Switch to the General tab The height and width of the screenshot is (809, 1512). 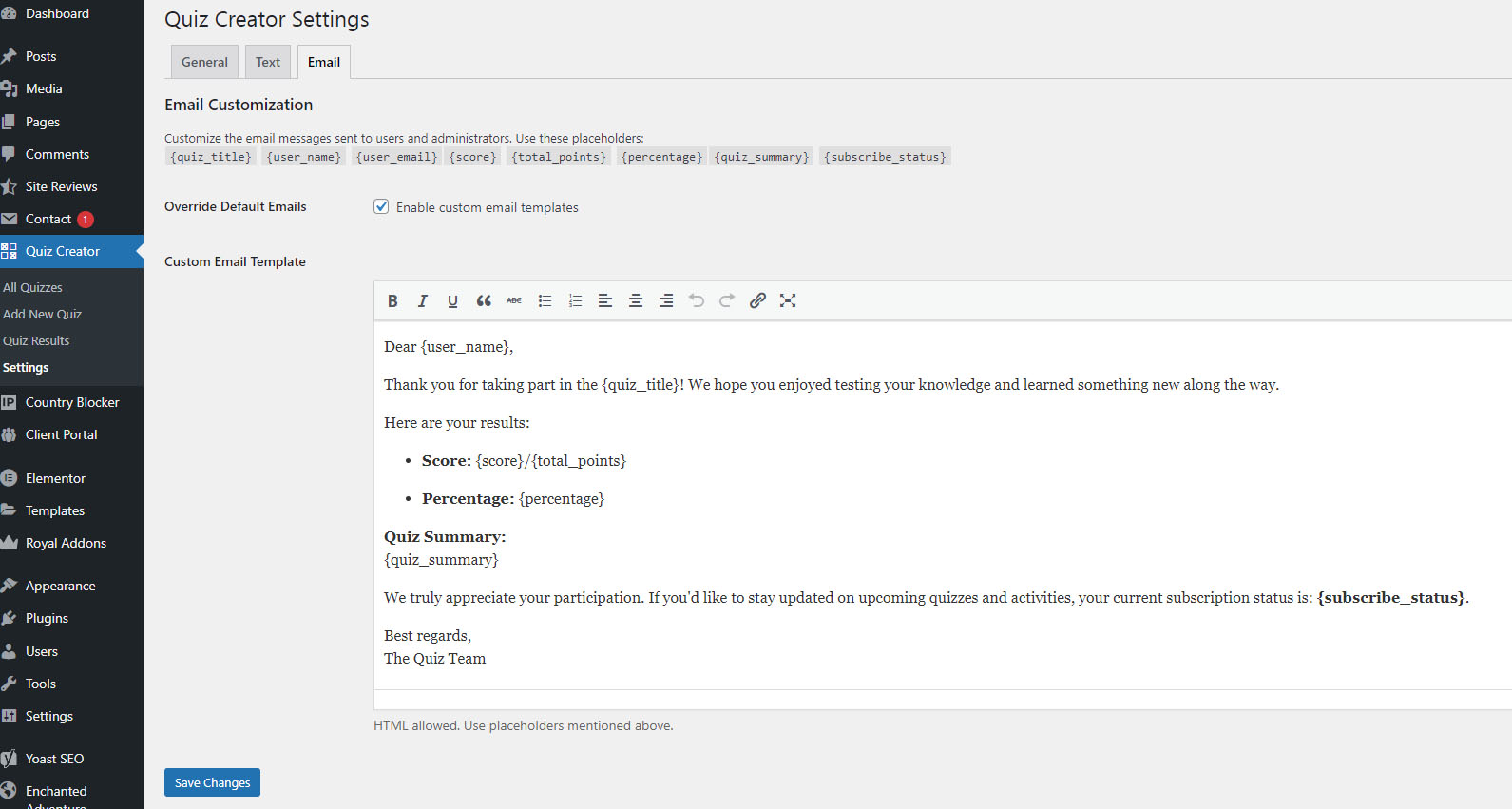(x=204, y=62)
